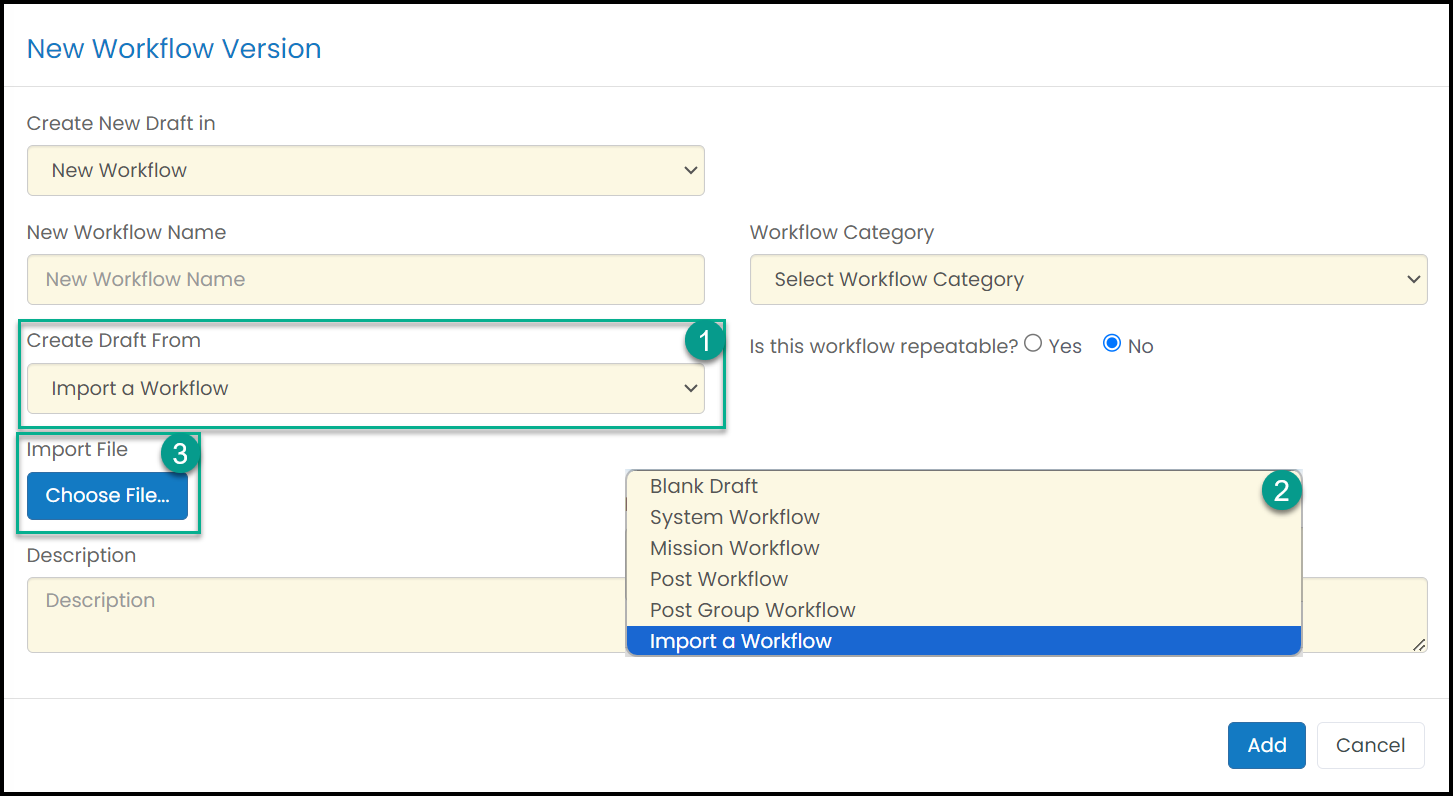Click the New Workflow Version title
The width and height of the screenshot is (1453, 796).
(x=174, y=49)
